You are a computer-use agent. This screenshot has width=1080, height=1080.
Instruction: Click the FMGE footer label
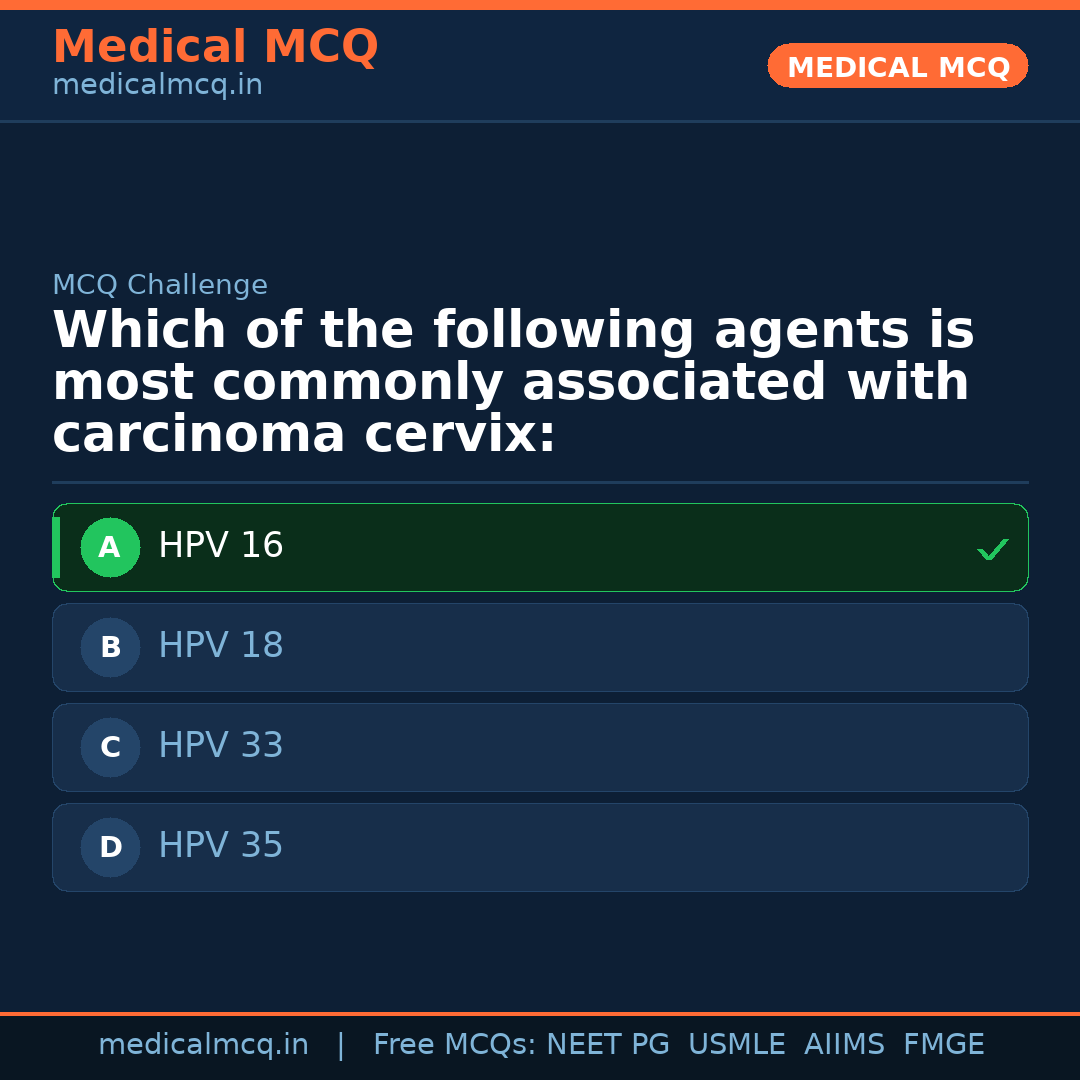(x=944, y=1045)
